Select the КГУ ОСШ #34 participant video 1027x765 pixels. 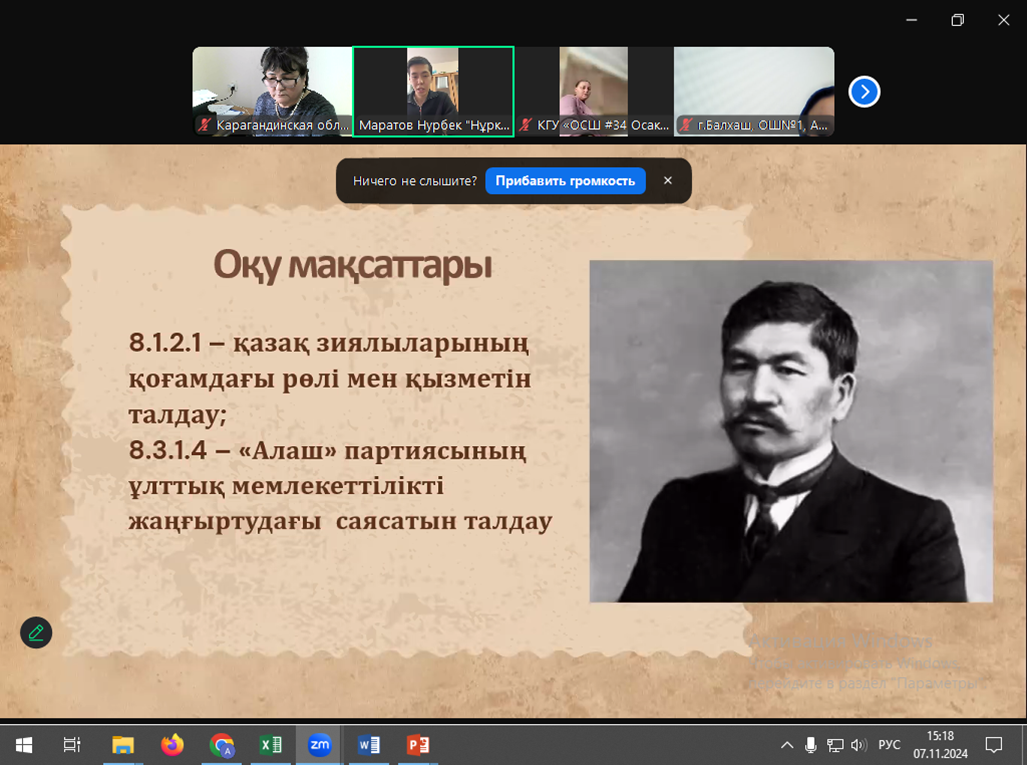pyautogui.click(x=594, y=91)
